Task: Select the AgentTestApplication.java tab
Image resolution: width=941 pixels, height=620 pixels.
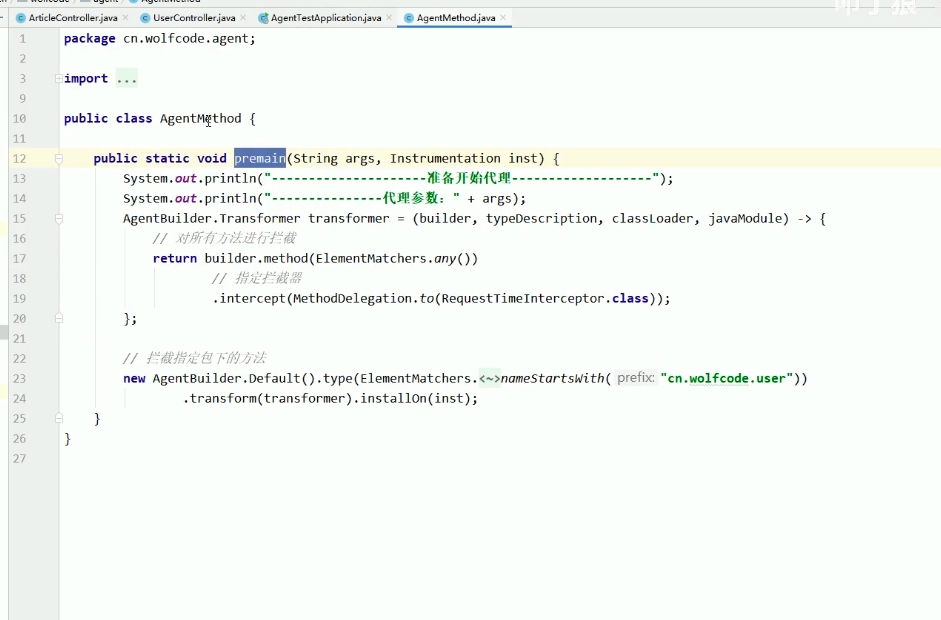Action: coord(325,18)
